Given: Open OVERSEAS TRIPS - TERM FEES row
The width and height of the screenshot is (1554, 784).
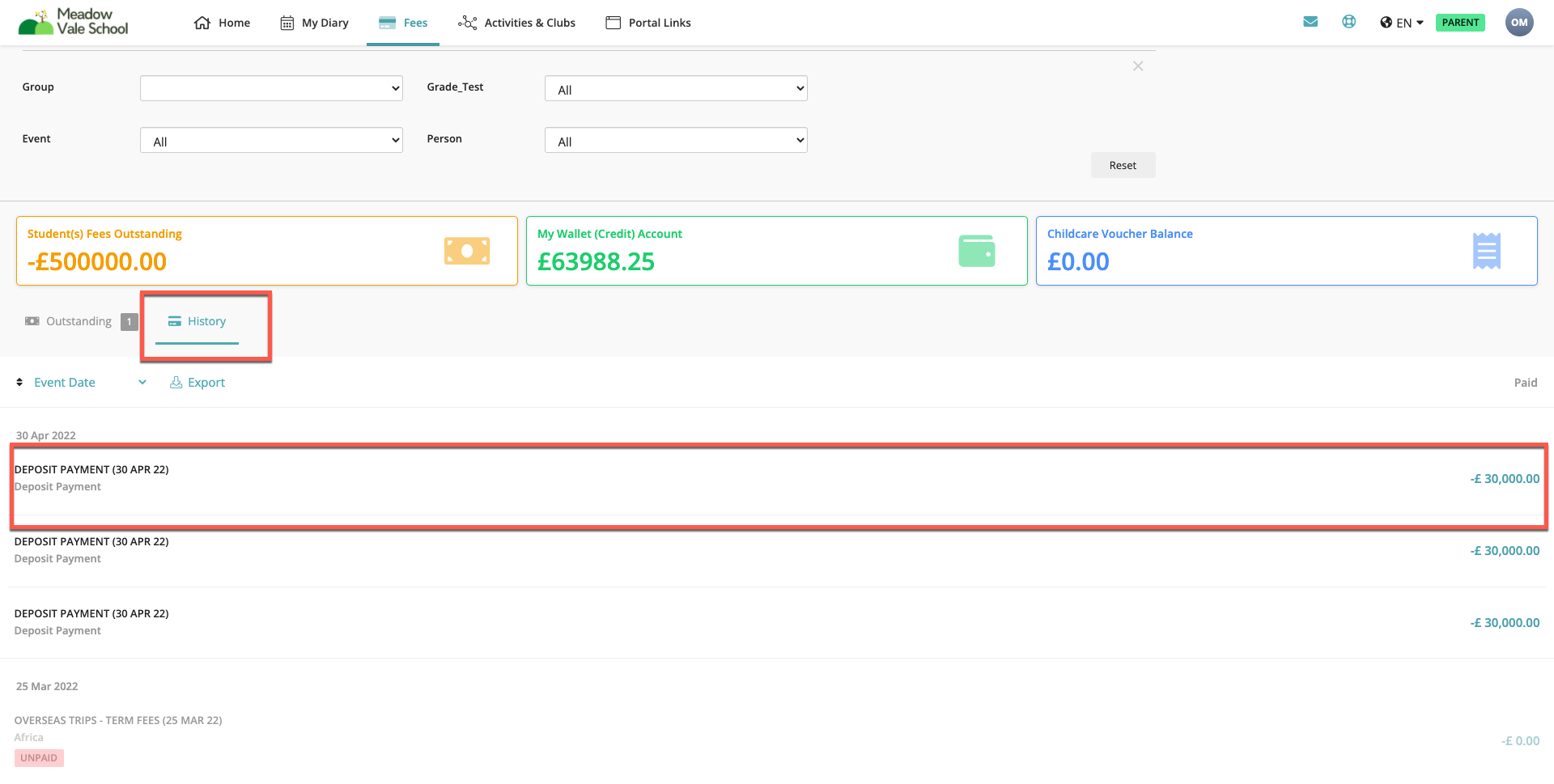Looking at the screenshot, I should [x=777, y=740].
